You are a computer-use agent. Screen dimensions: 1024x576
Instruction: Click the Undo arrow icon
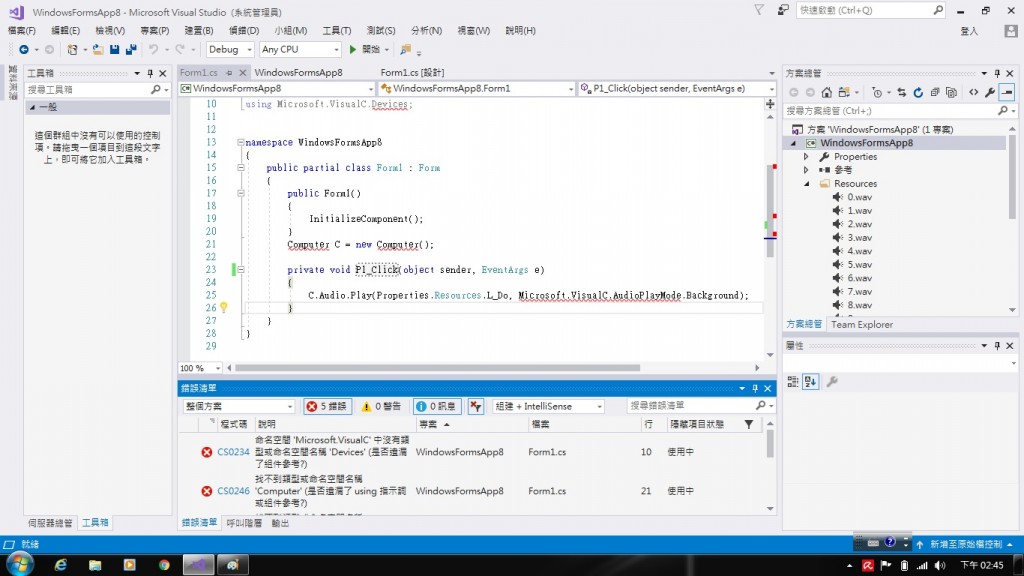pos(153,50)
